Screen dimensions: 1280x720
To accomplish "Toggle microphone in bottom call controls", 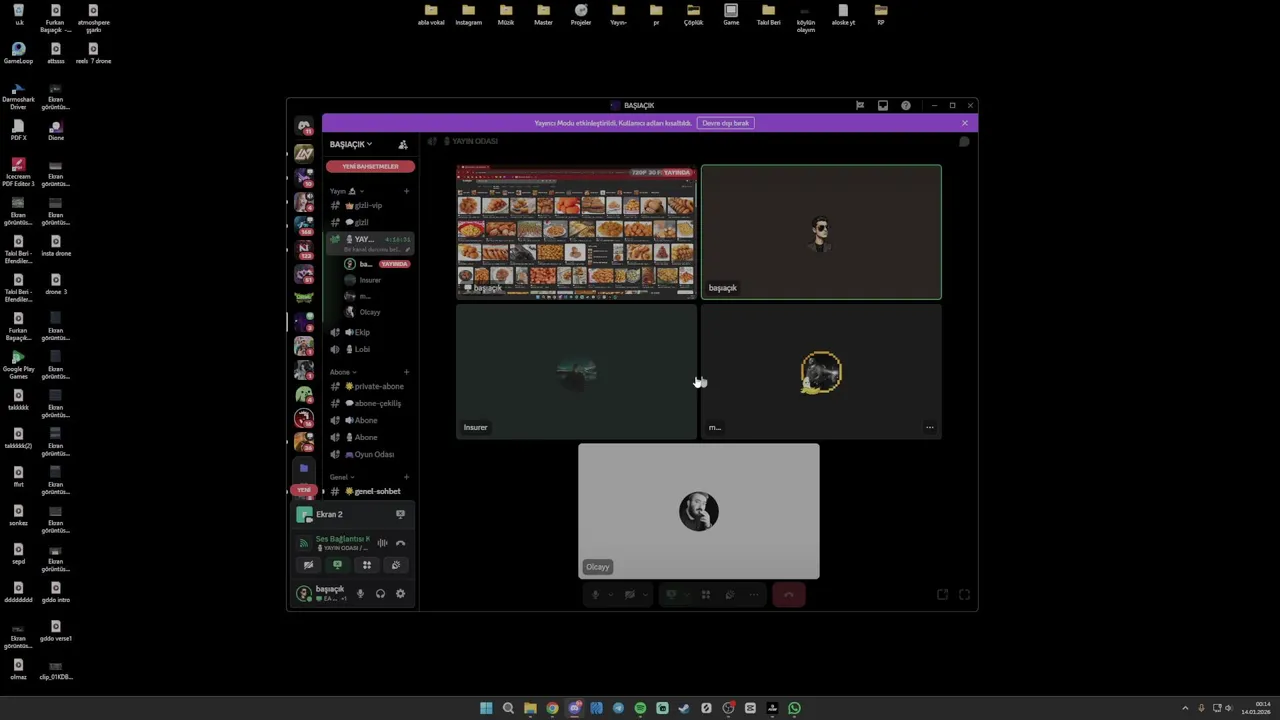I will coord(595,595).
